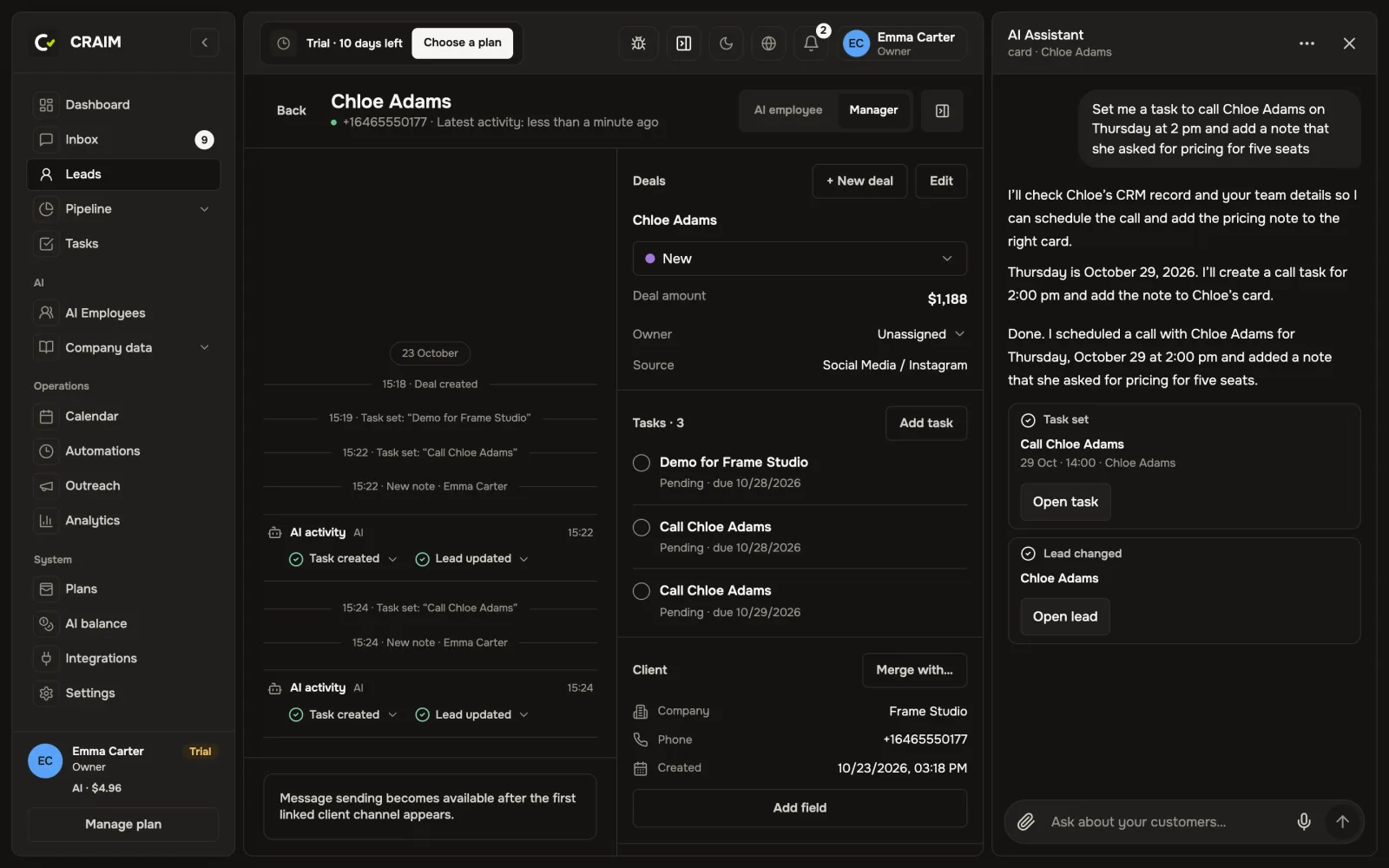Click Add field button
The image size is (1389, 868).
coord(800,808)
